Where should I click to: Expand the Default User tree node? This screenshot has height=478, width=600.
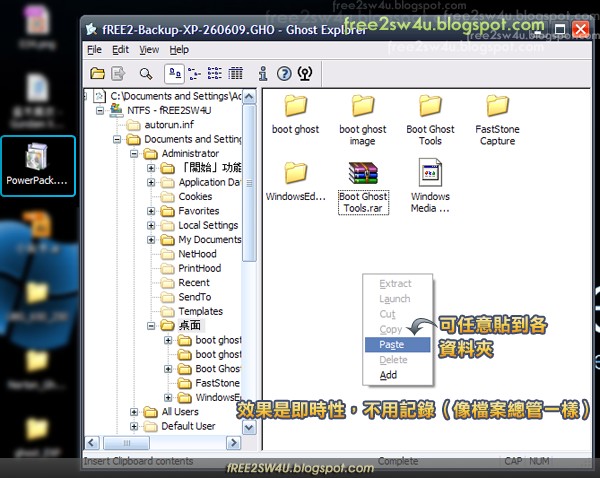pos(134,426)
